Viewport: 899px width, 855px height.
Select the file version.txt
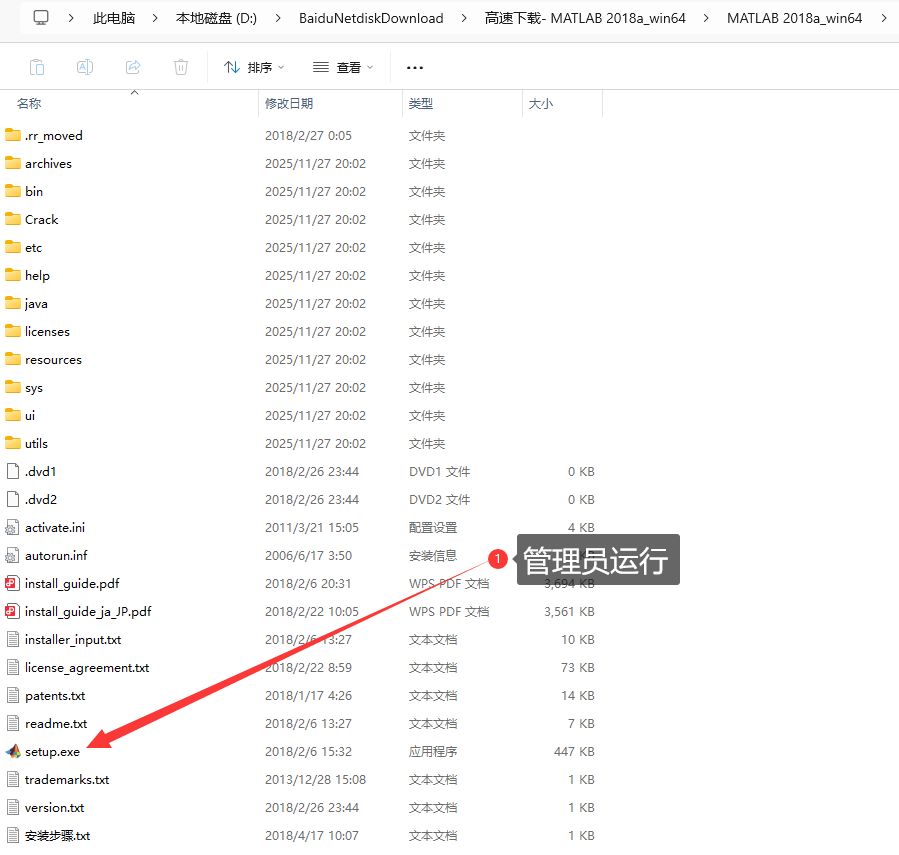(54, 807)
